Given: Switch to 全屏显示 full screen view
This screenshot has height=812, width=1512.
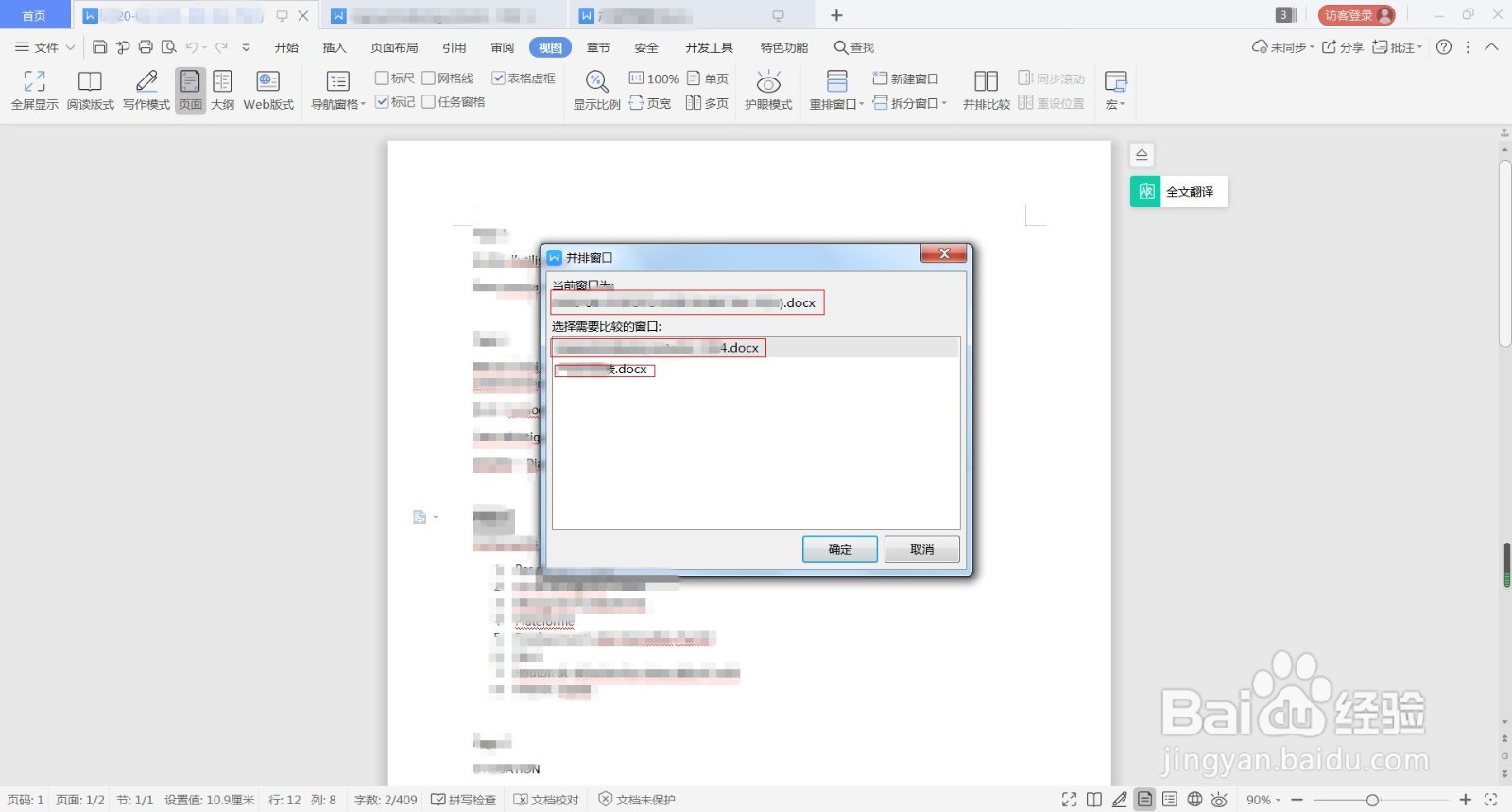Looking at the screenshot, I should [34, 91].
